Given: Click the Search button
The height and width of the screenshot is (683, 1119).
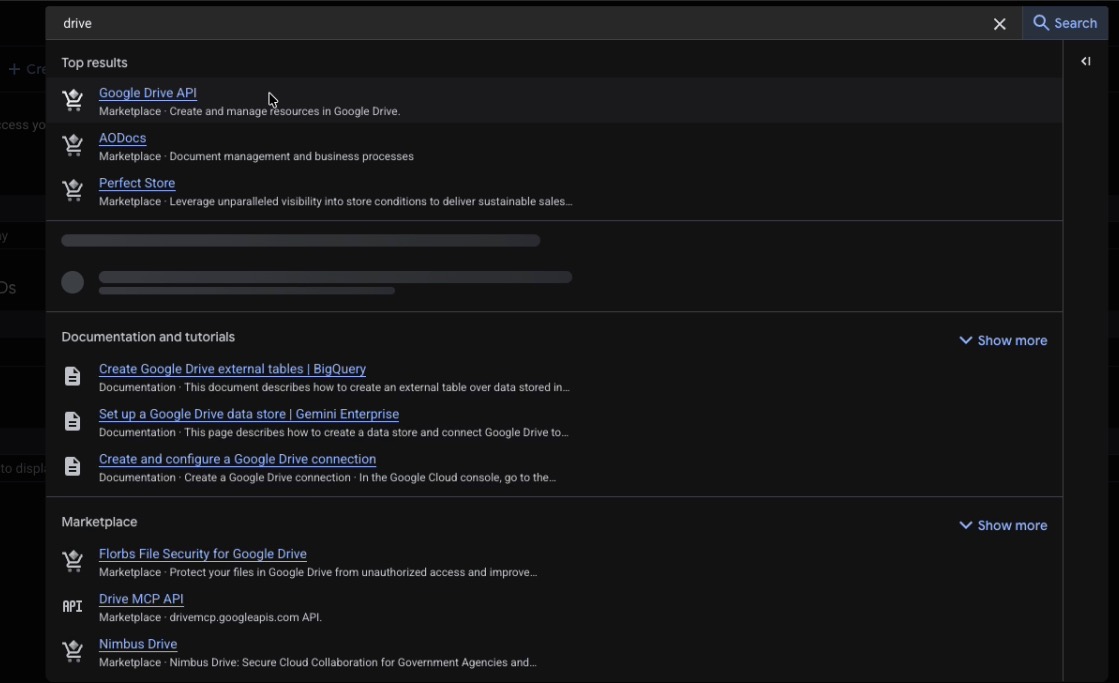Looking at the screenshot, I should click(1065, 23).
